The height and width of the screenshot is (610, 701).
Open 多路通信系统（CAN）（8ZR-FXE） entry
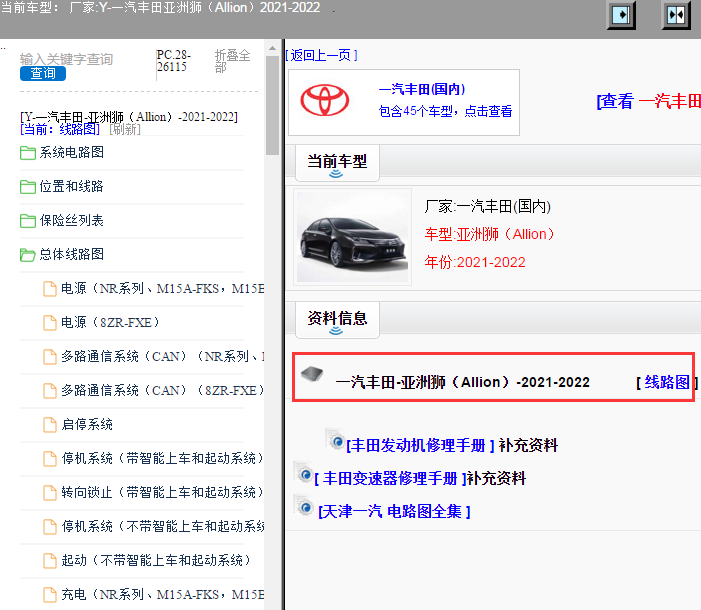[x=162, y=390]
